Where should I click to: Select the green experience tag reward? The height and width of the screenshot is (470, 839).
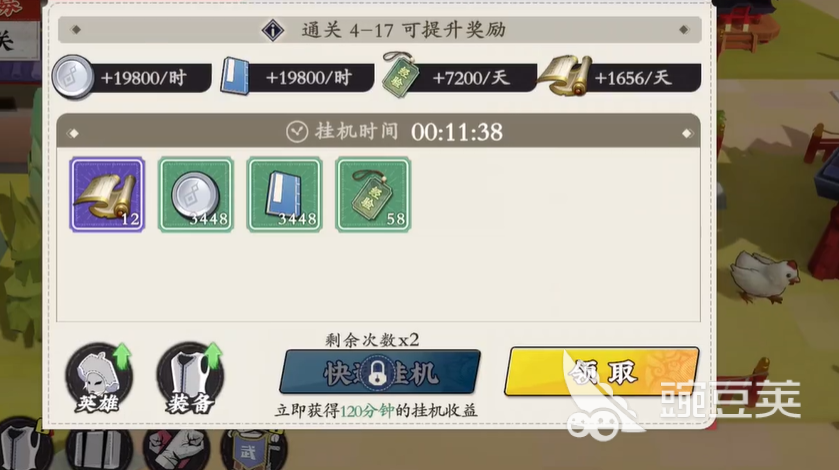[x=373, y=194]
